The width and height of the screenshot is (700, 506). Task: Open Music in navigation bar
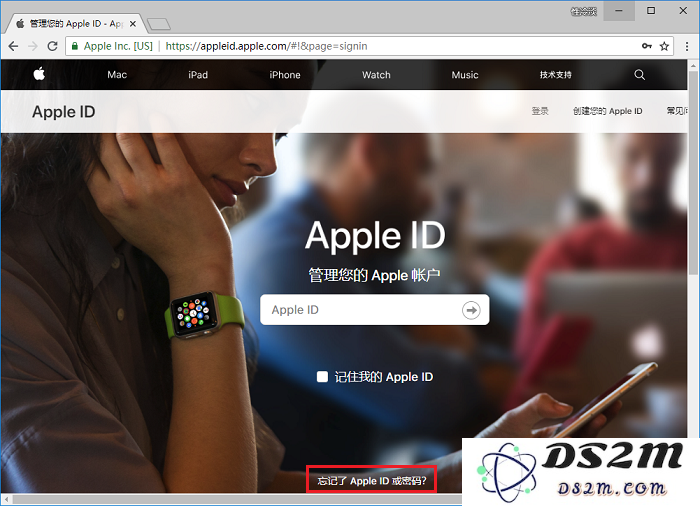click(x=465, y=75)
